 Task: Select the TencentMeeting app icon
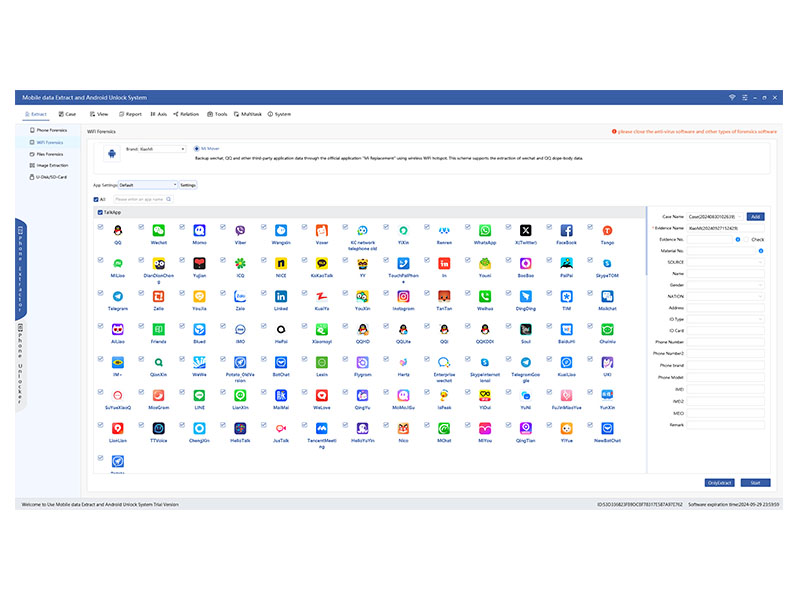[x=322, y=429]
